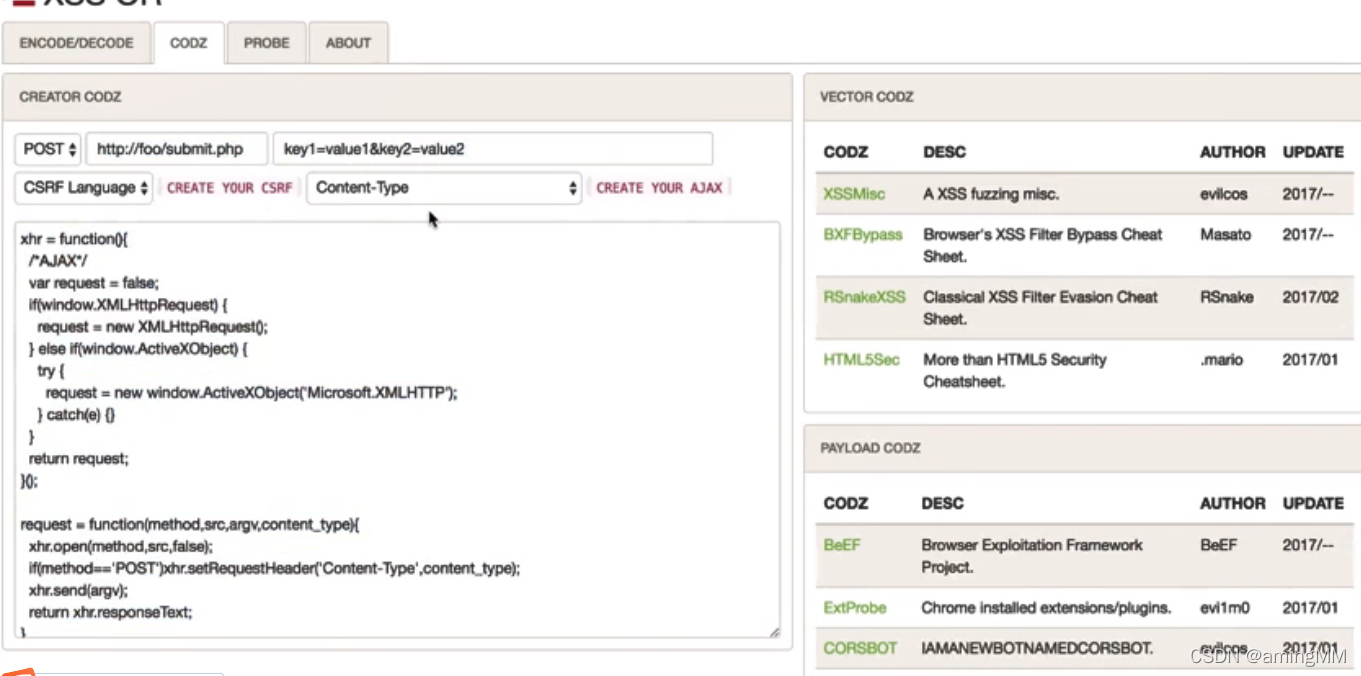Click 'Browser Exploitation Framework Project' description
Viewport: 1361px width, 676px height.
1032,556
